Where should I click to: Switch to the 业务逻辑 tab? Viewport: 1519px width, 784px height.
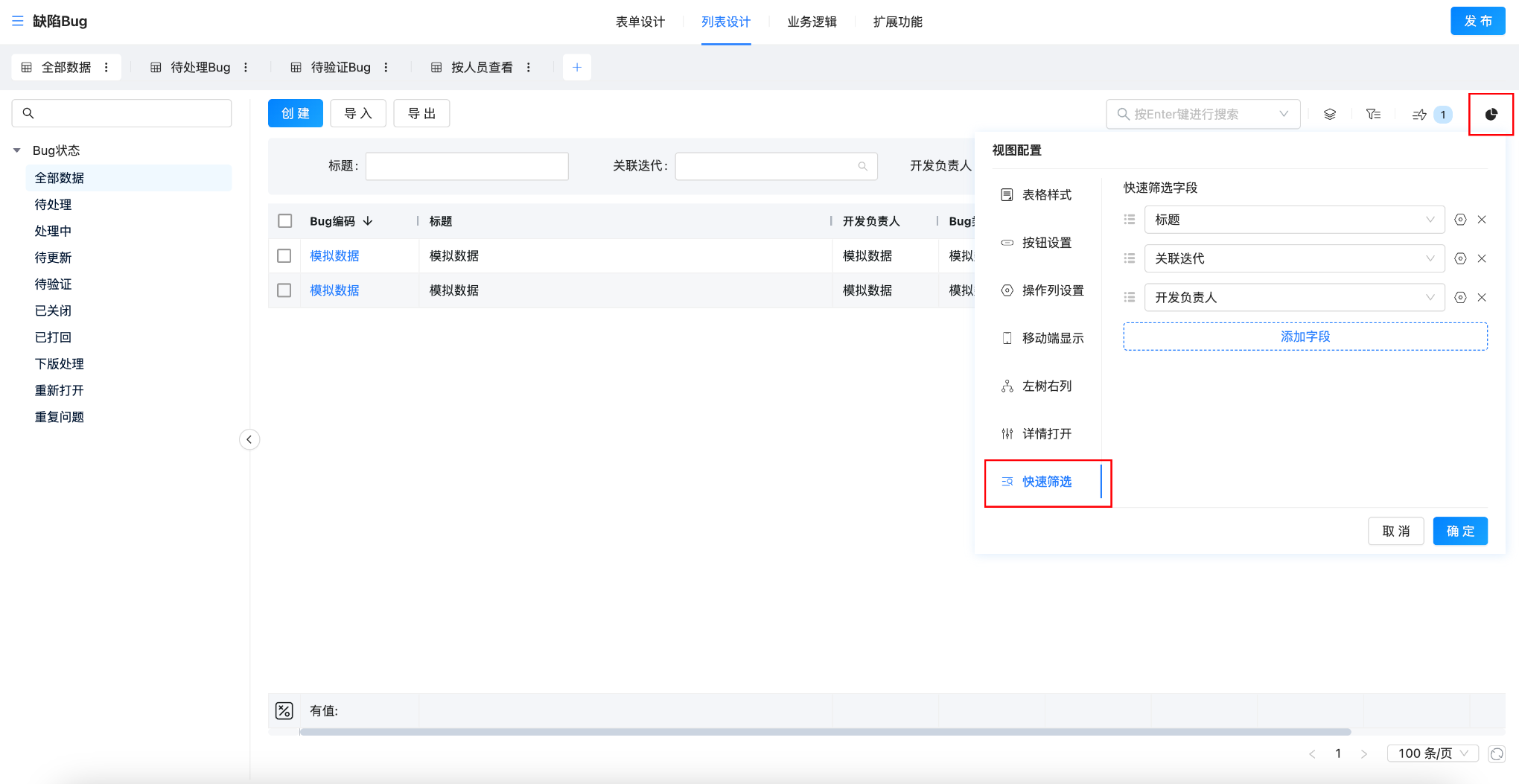point(812,22)
